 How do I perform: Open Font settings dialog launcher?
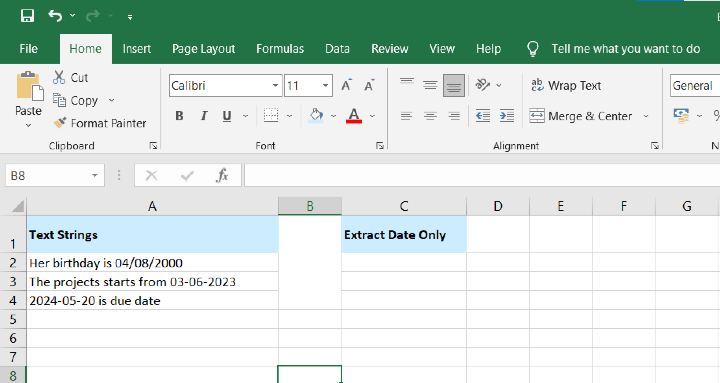[x=380, y=146]
